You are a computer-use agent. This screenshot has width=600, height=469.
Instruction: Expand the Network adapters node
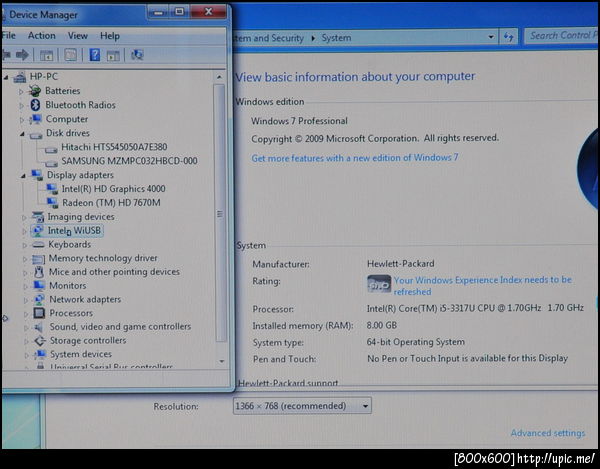coord(26,300)
